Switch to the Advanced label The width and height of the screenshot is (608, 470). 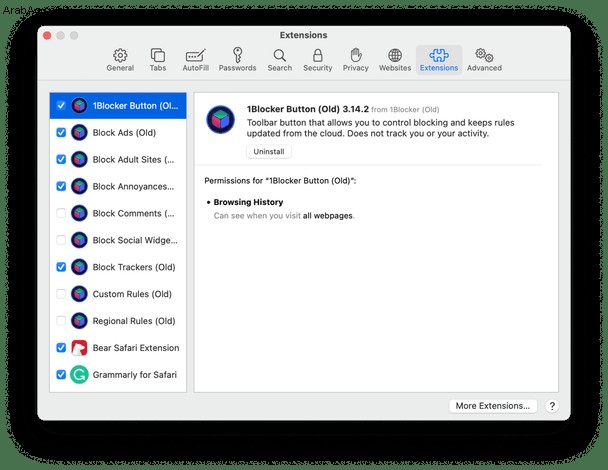pos(484,68)
